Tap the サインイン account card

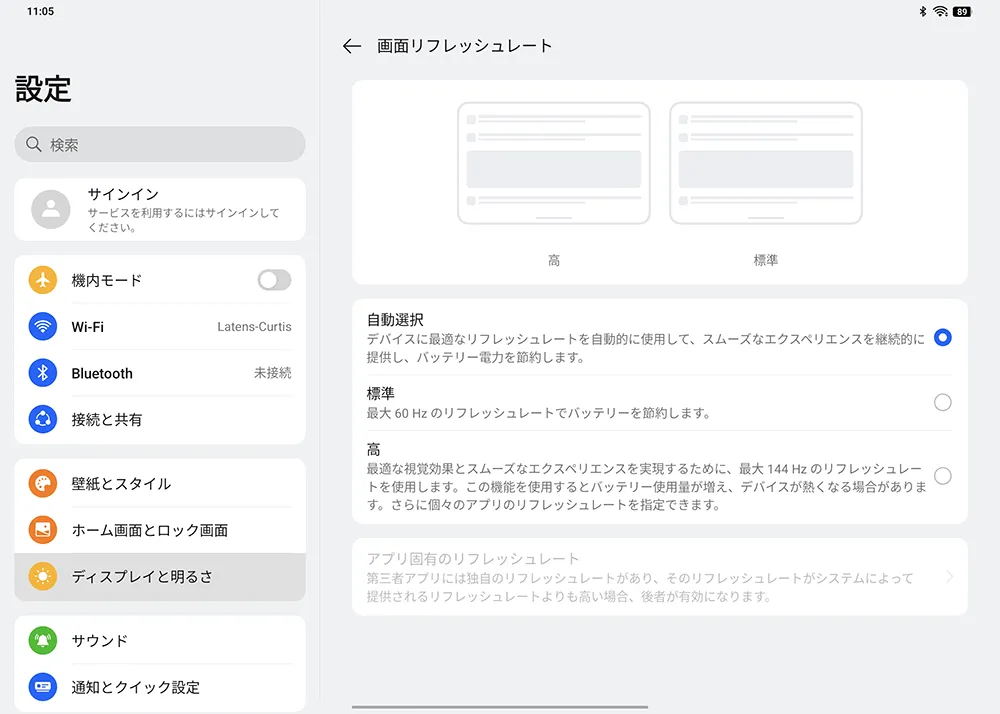tap(160, 209)
